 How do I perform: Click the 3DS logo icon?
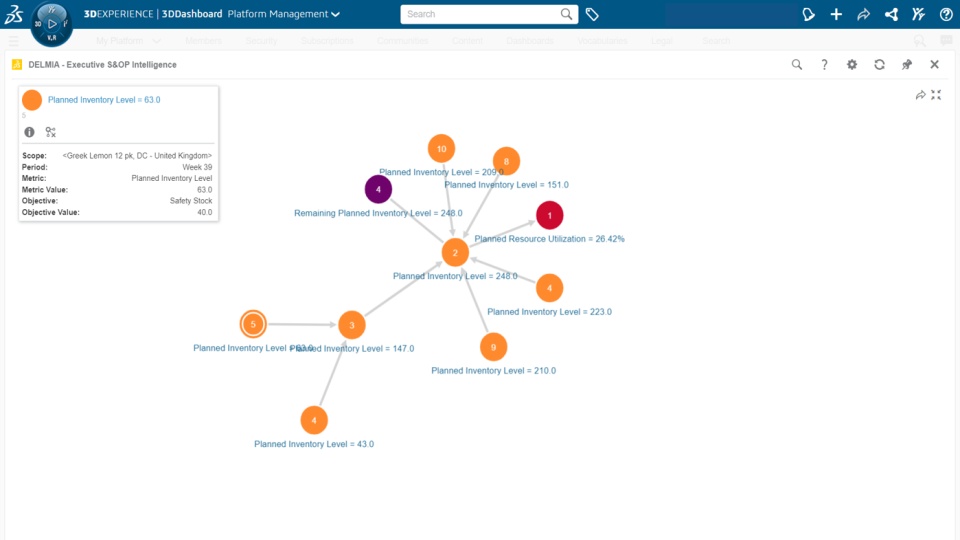click(13, 14)
